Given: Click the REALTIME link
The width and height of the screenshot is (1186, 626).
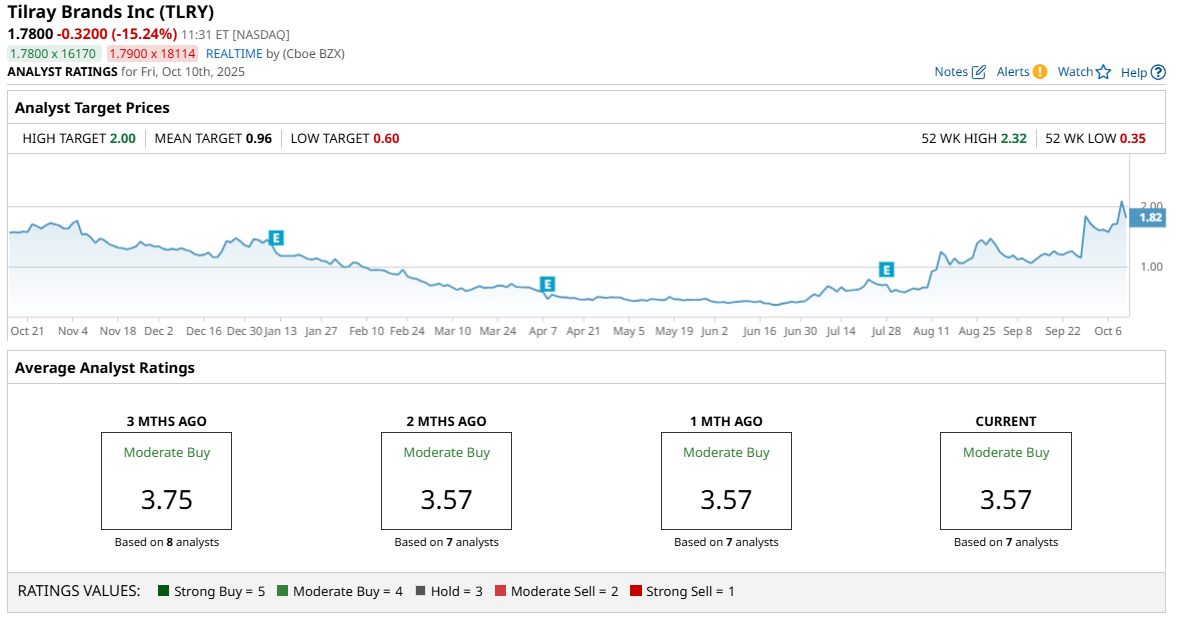Looking at the screenshot, I should point(234,54).
